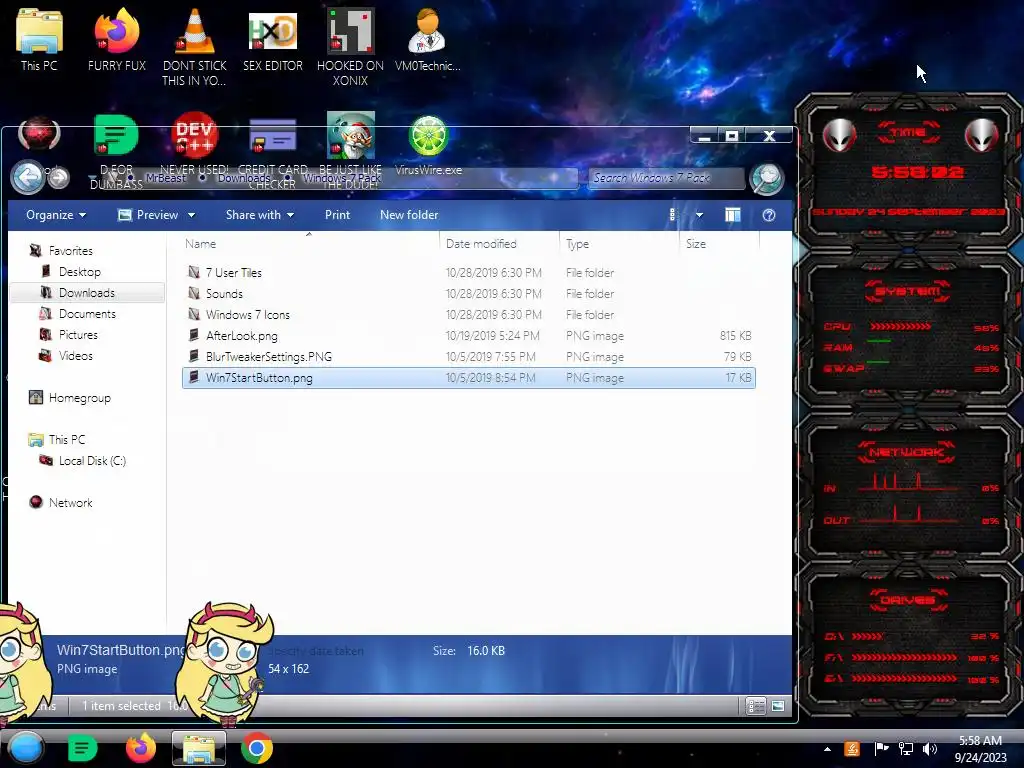Click the Preview toolbar button
This screenshot has height=768, width=1024.
coord(148,215)
